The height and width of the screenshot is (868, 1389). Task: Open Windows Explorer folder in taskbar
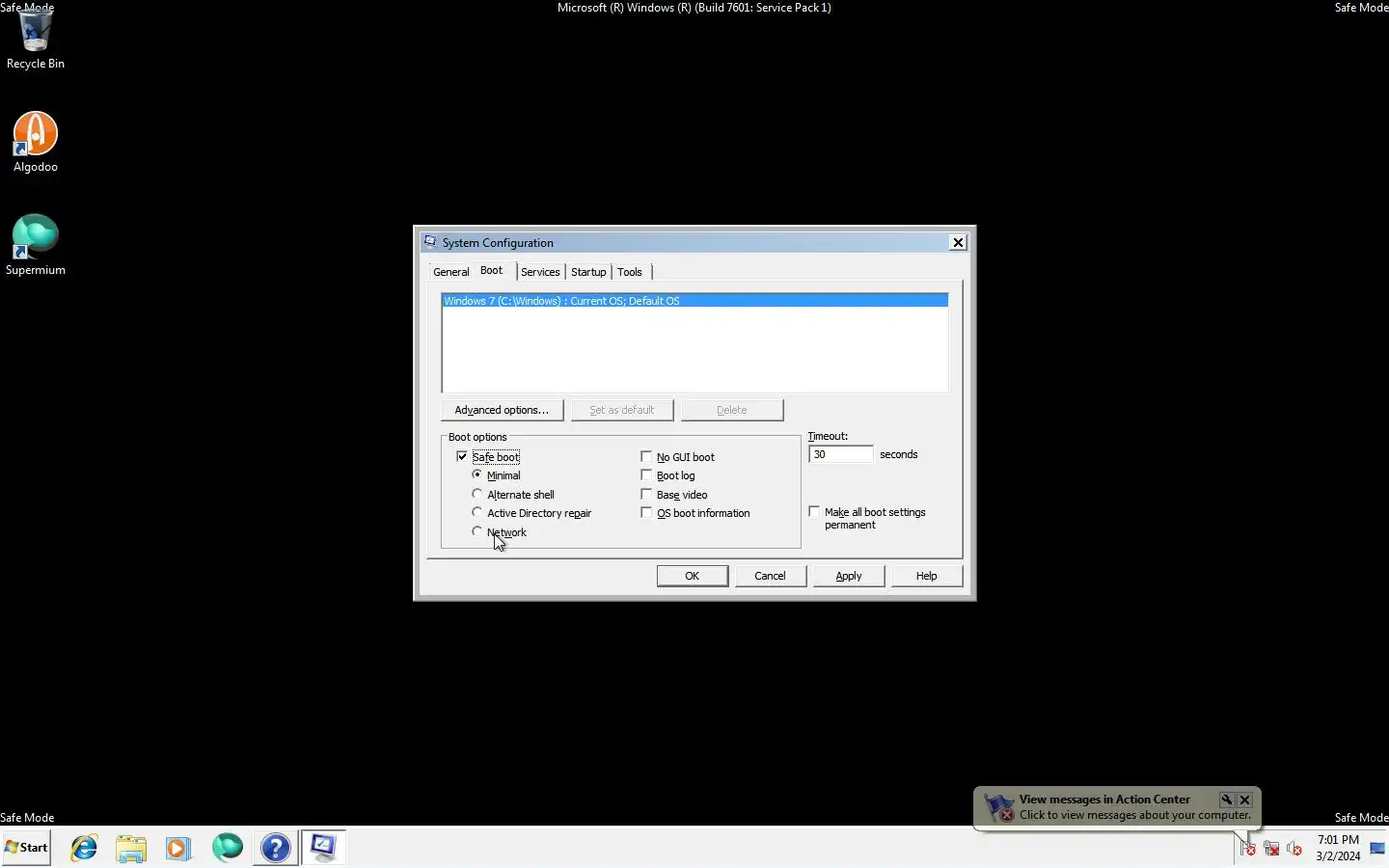pyautogui.click(x=131, y=848)
